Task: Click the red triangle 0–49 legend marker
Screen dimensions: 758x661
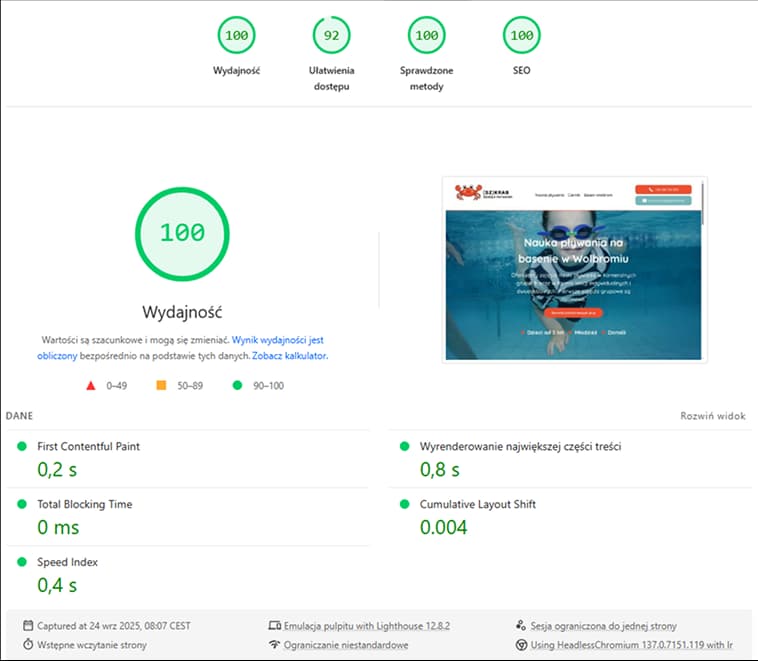Action: tap(91, 385)
